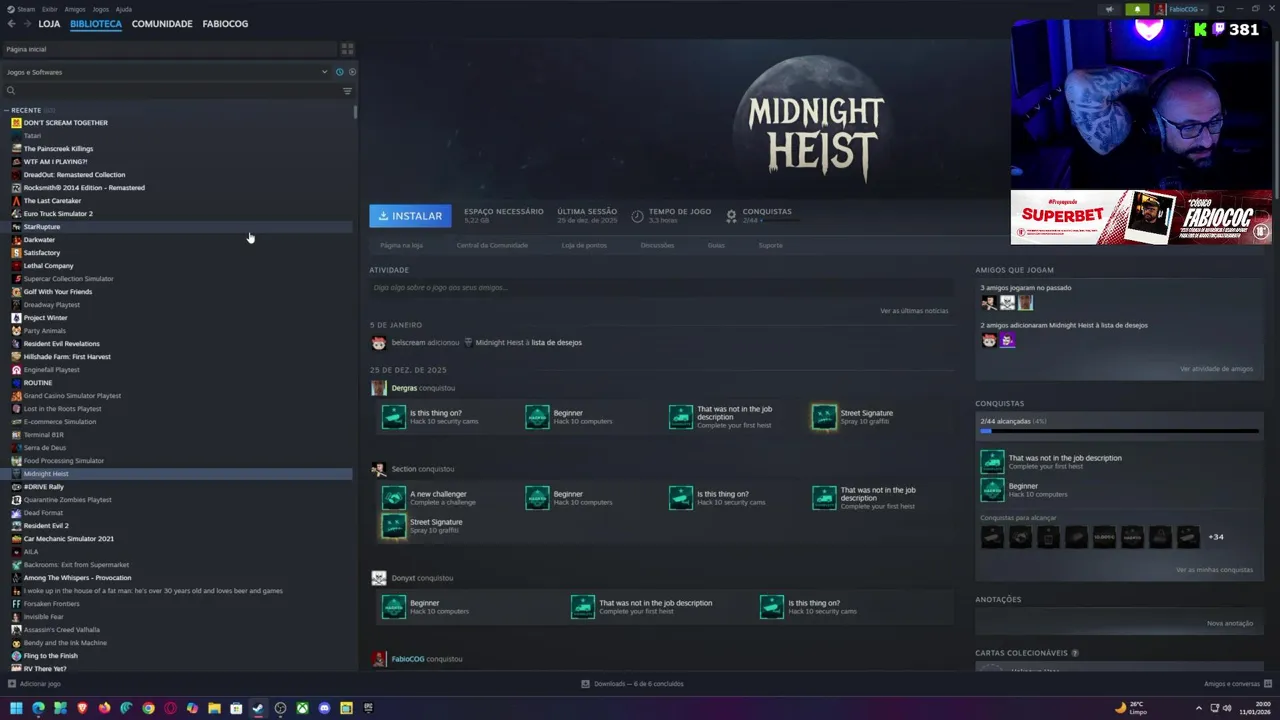Click the Conquistas trophy icon
The image size is (1280, 720).
pos(731,215)
